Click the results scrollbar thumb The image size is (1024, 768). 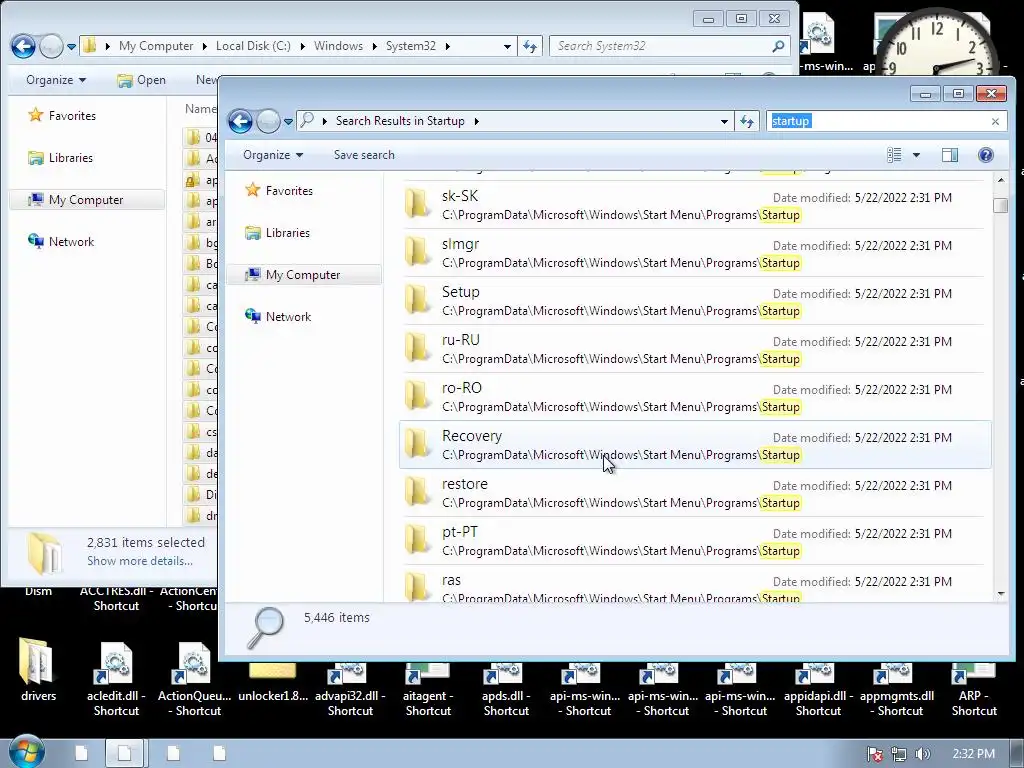coord(1001,205)
